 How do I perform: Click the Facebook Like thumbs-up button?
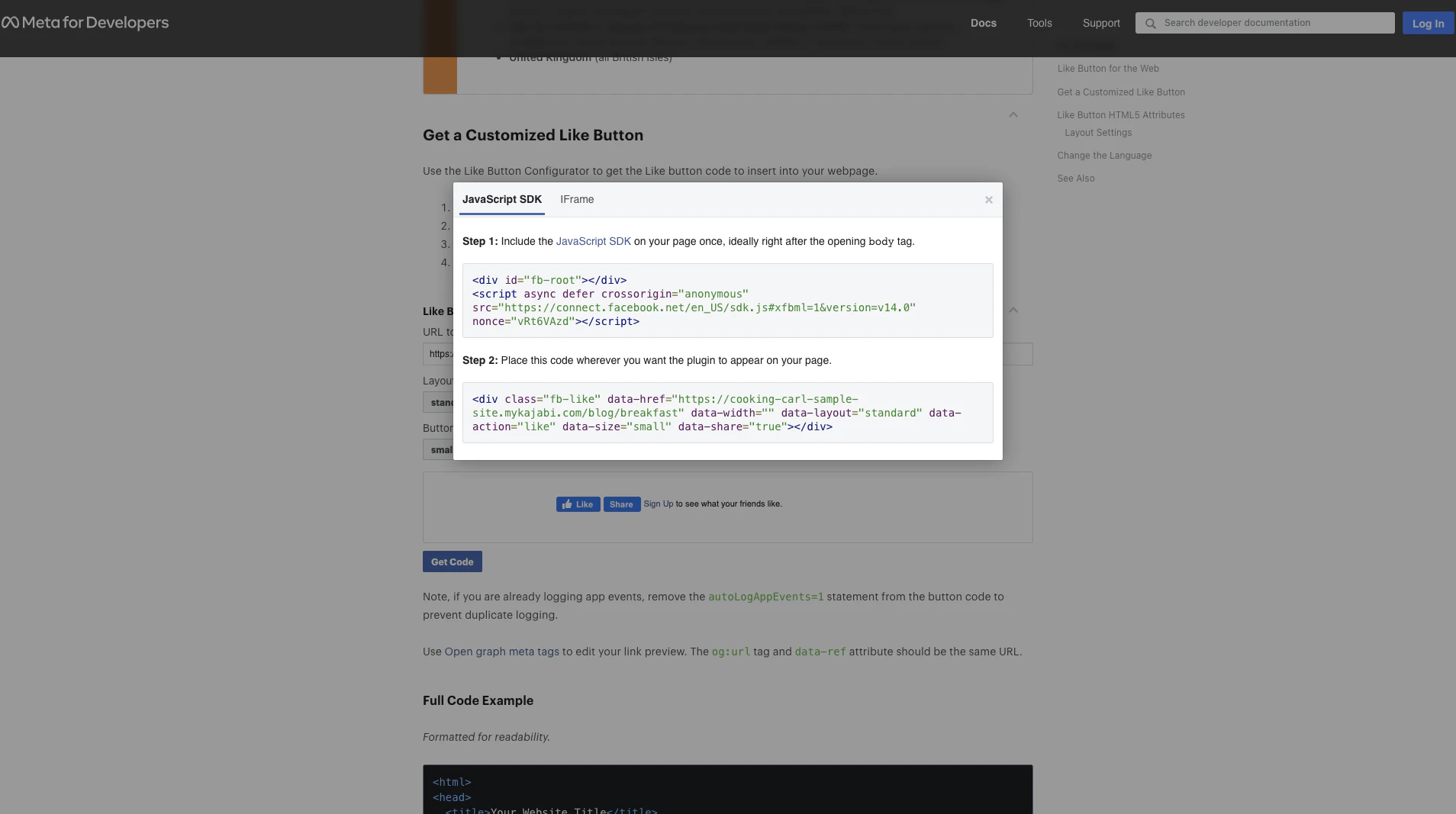[x=578, y=504]
